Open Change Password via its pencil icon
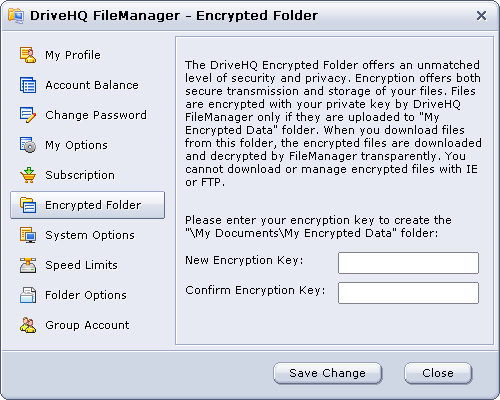 (28, 115)
